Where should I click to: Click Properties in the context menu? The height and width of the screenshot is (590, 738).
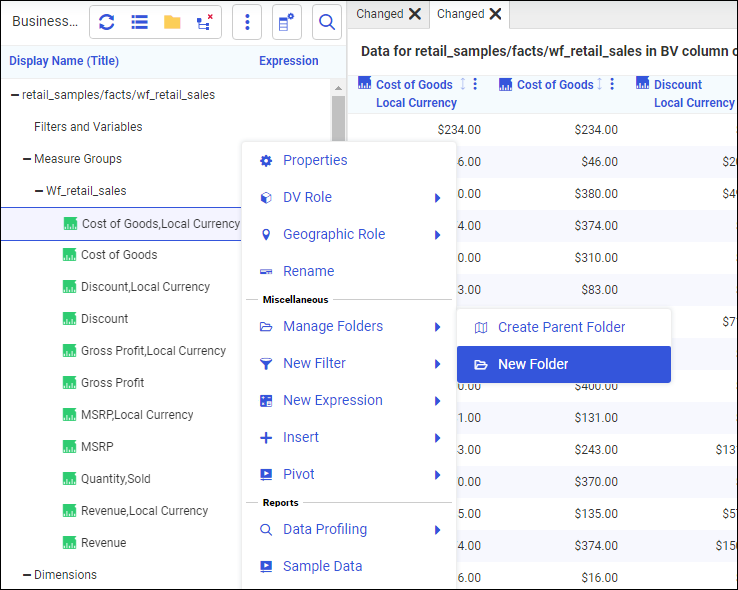(315, 160)
